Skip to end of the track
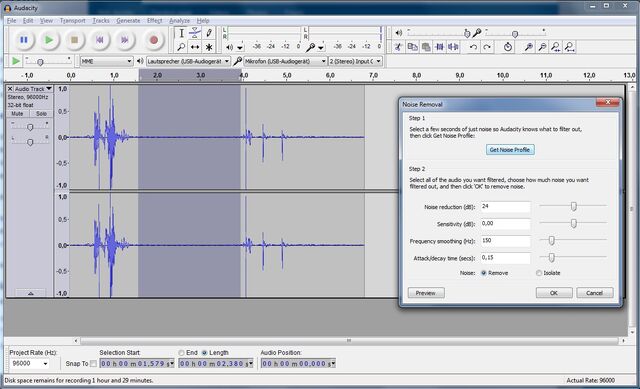Viewport: 640px width, 389px height. (x=125, y=40)
